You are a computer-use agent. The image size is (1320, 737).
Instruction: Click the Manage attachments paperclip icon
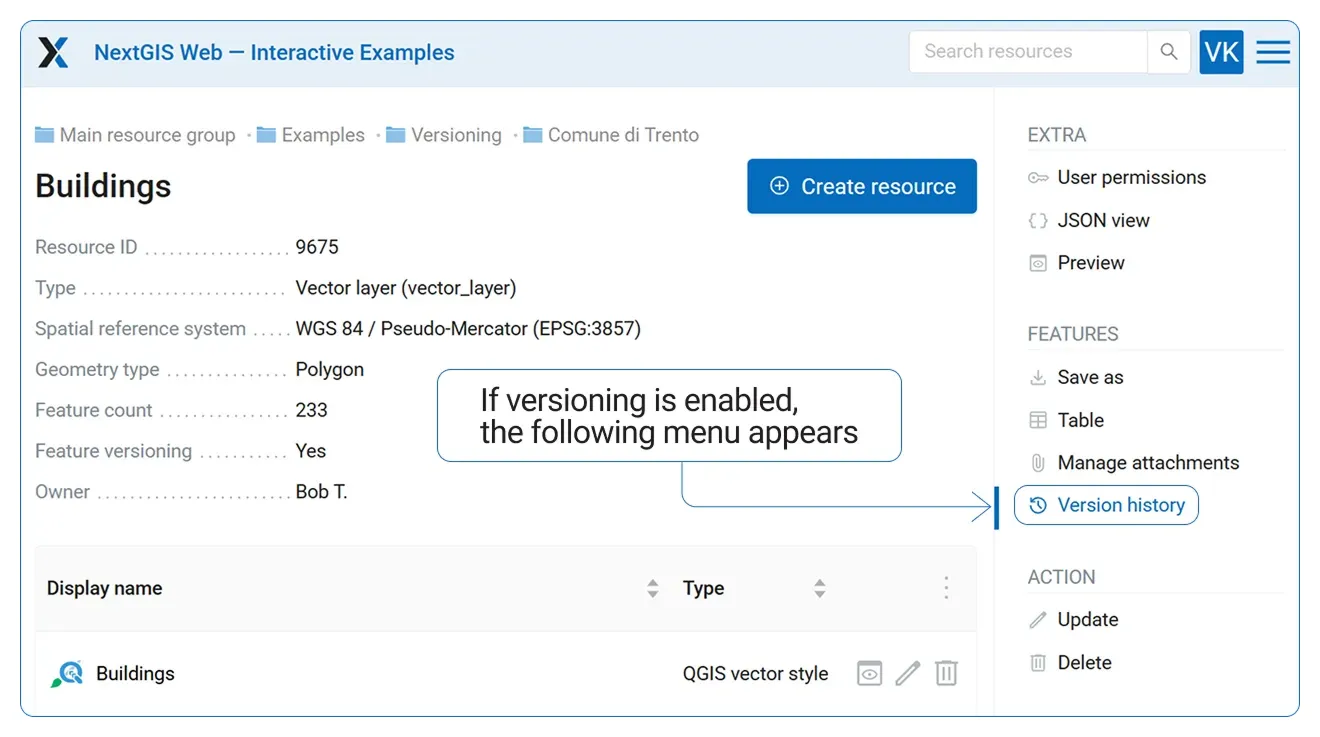coord(1038,463)
